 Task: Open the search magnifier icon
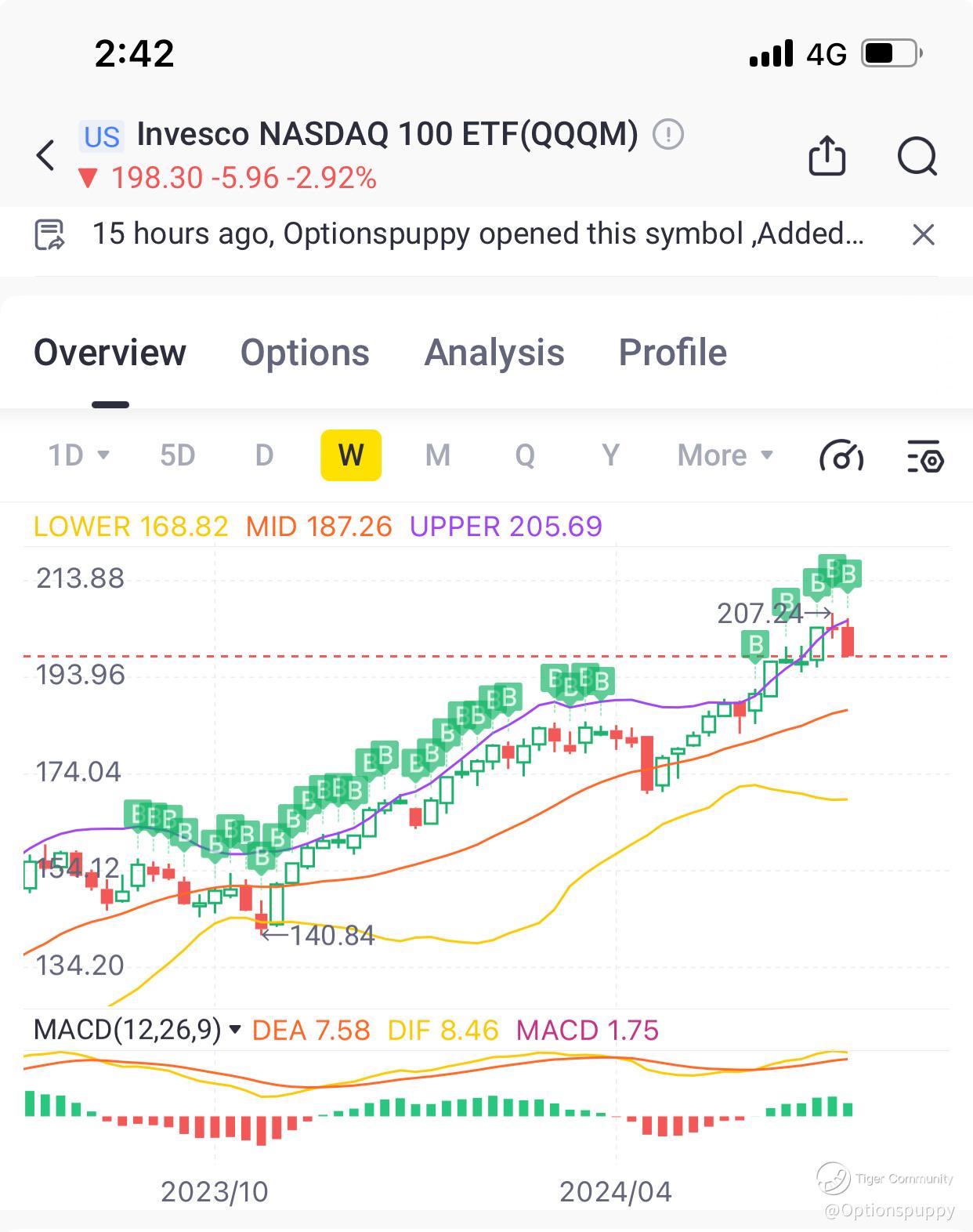click(x=917, y=155)
